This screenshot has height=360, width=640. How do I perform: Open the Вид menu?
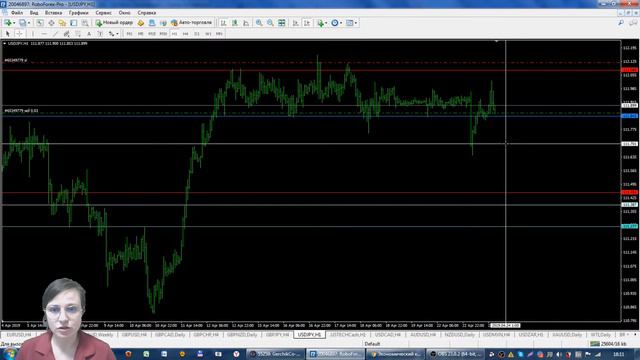click(x=34, y=13)
